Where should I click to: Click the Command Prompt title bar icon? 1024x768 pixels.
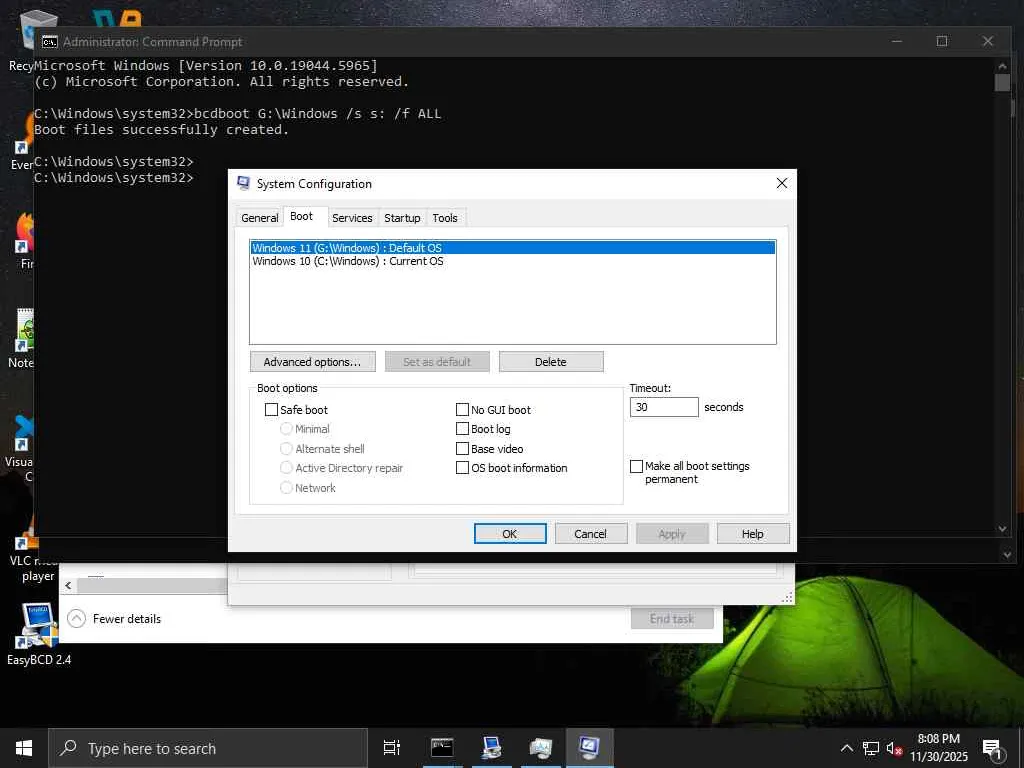pyautogui.click(x=49, y=42)
